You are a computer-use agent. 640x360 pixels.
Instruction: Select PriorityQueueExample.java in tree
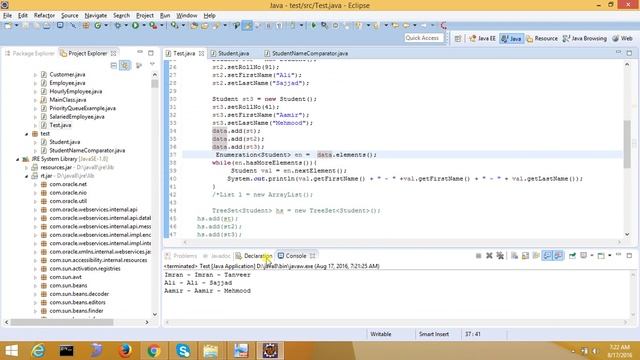pos(82,108)
